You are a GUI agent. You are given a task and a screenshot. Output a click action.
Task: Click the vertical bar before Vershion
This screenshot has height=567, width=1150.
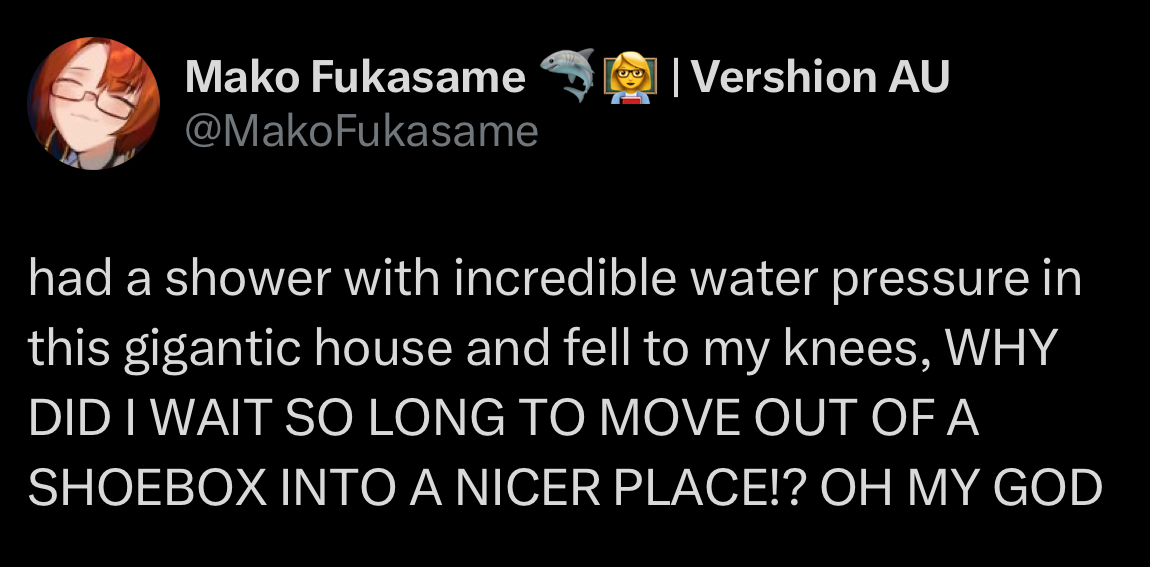click(676, 78)
